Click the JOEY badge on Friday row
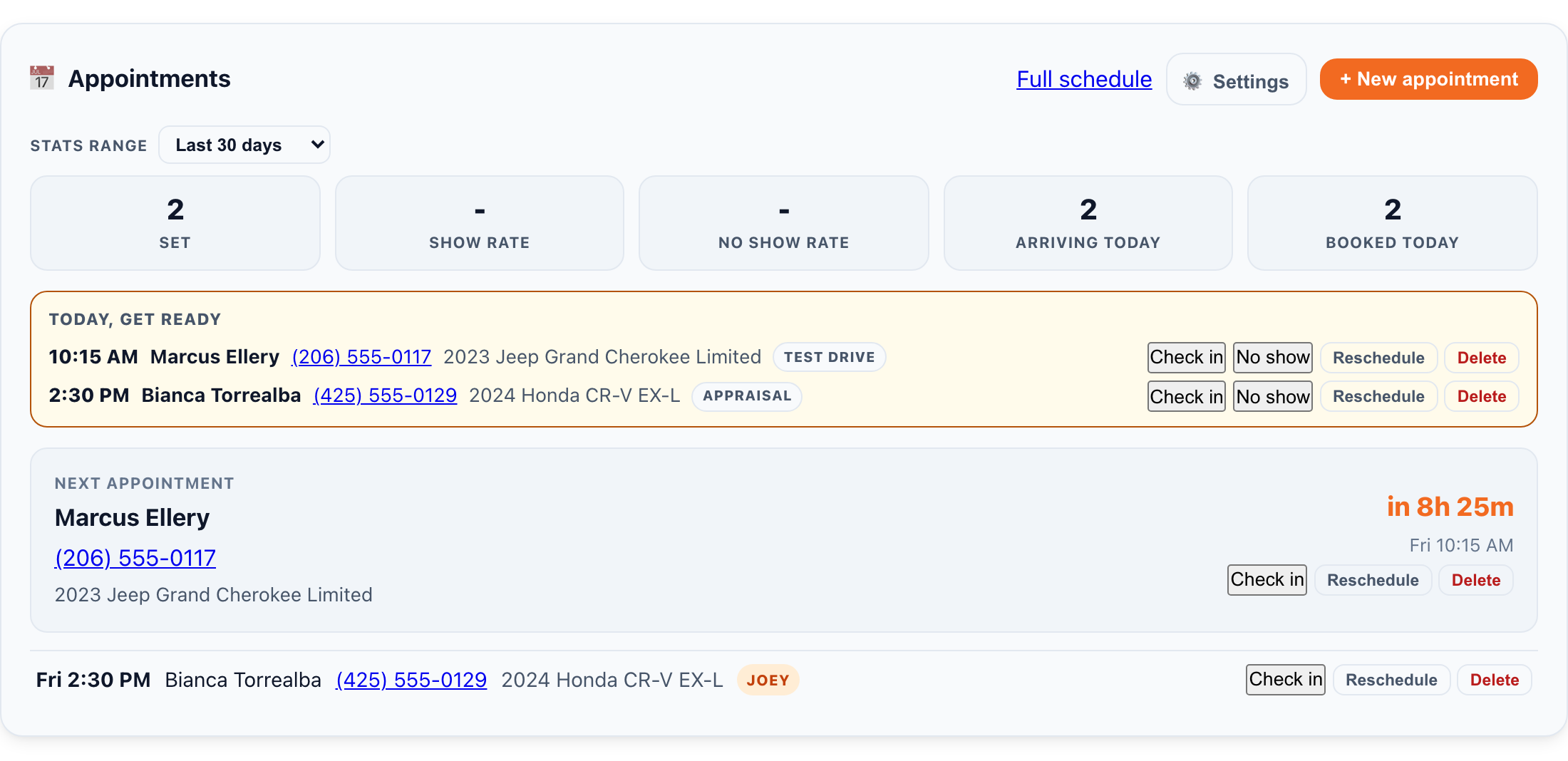The width and height of the screenshot is (1568, 761). pyautogui.click(x=768, y=680)
